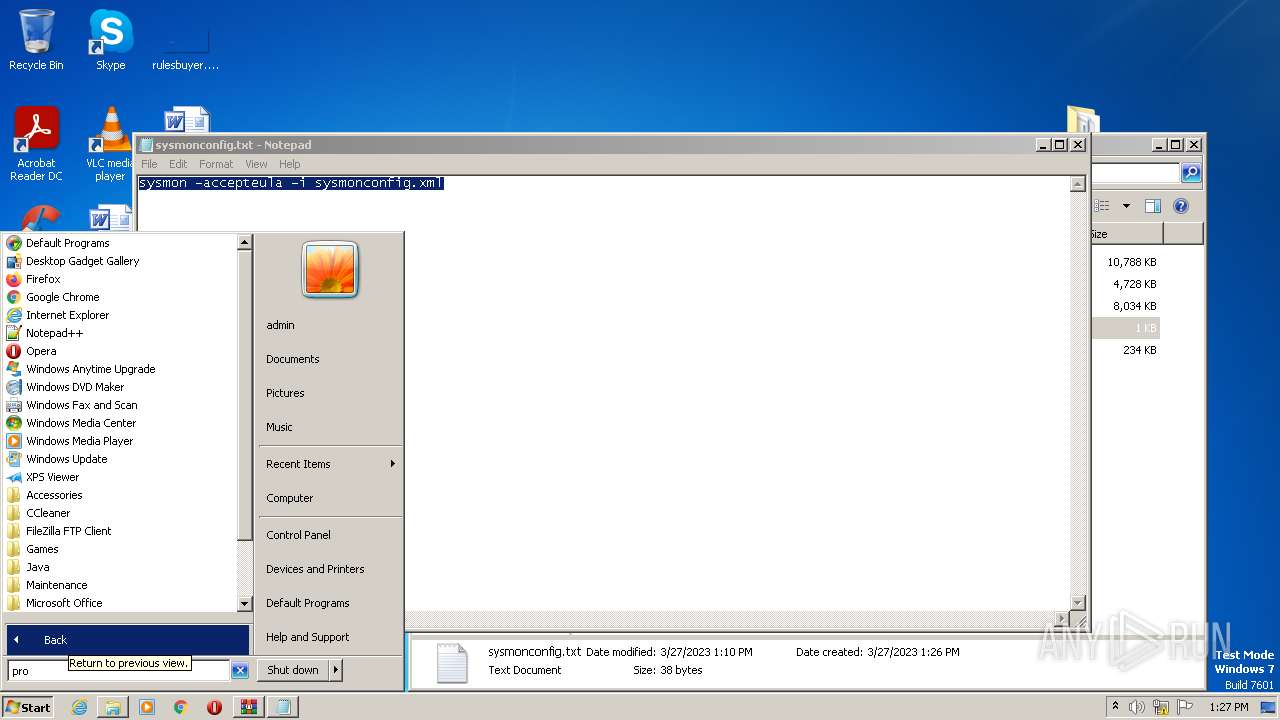
Task: Select the file sized 10,788 KB
Action: click(1131, 262)
